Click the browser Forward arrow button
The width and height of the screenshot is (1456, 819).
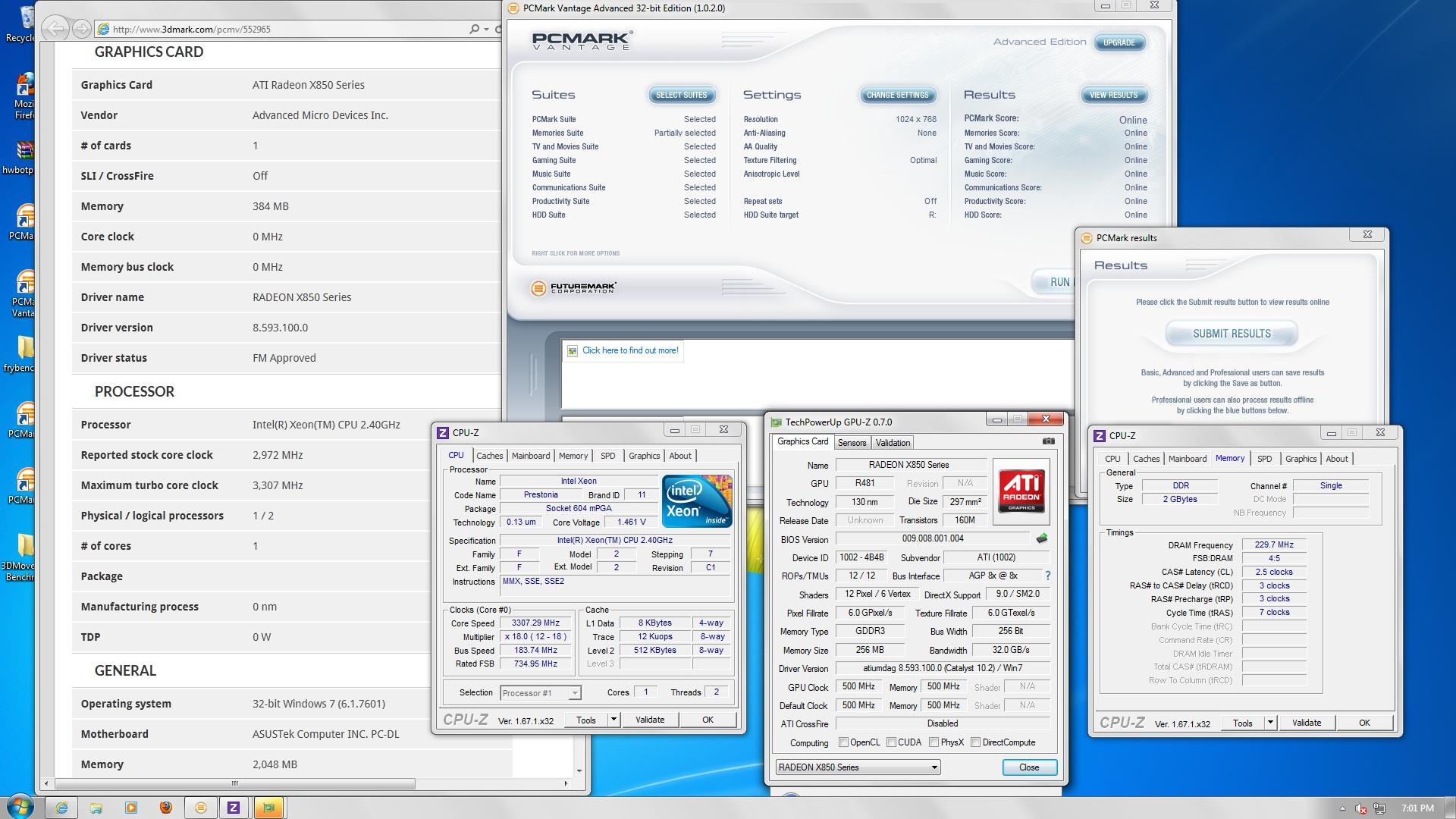click(x=81, y=29)
